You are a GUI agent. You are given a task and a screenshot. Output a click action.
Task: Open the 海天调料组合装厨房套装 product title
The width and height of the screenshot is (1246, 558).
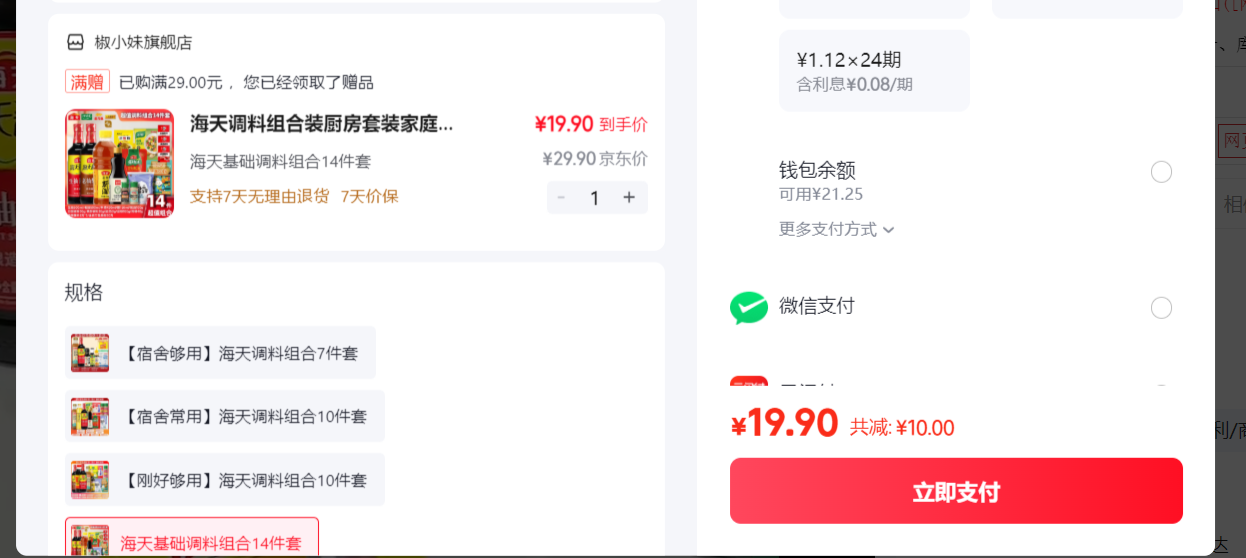point(322,124)
